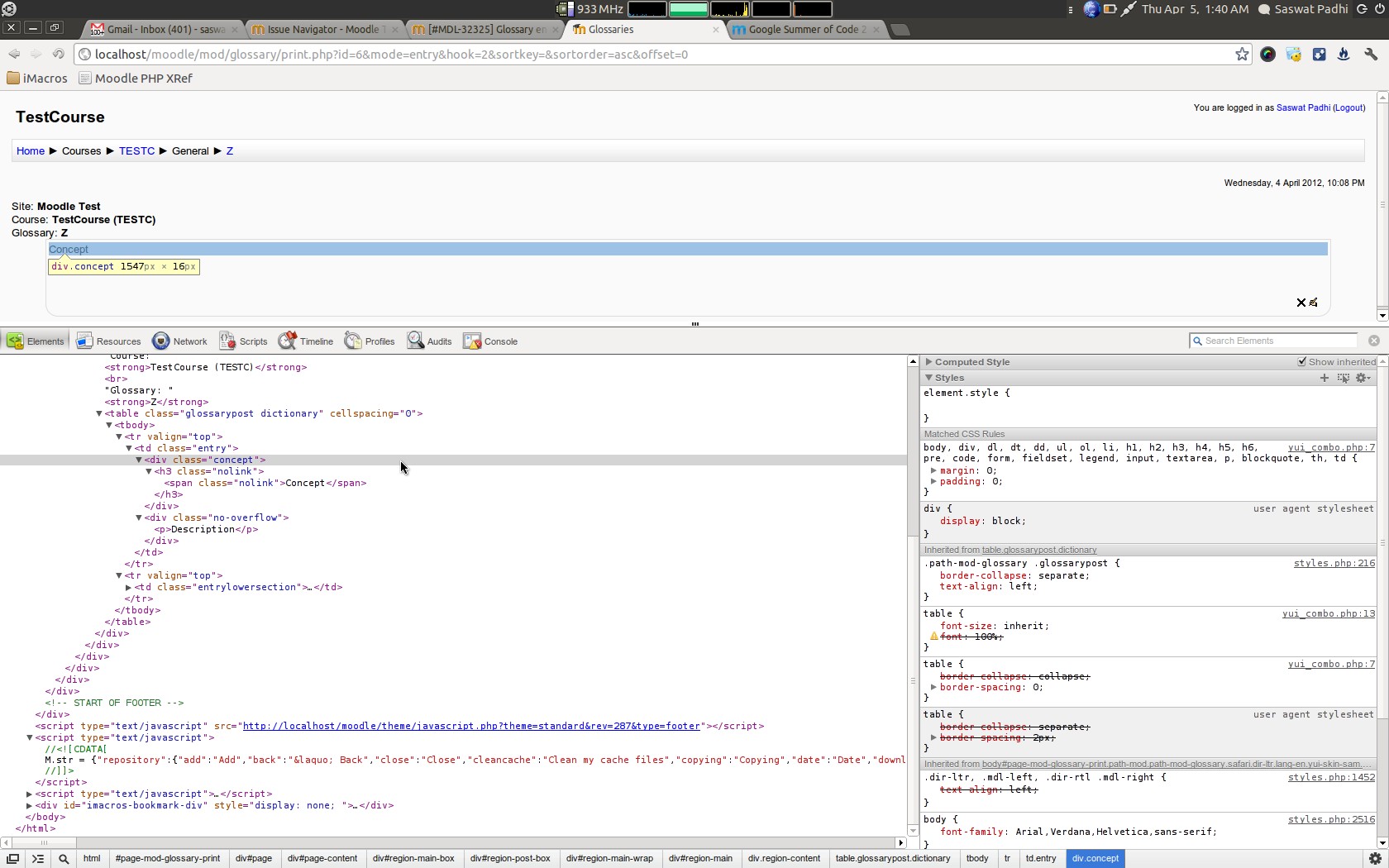Screen dimensions: 1389x868
Task: Select td.entry breadcrumb
Action: [x=1041, y=859]
